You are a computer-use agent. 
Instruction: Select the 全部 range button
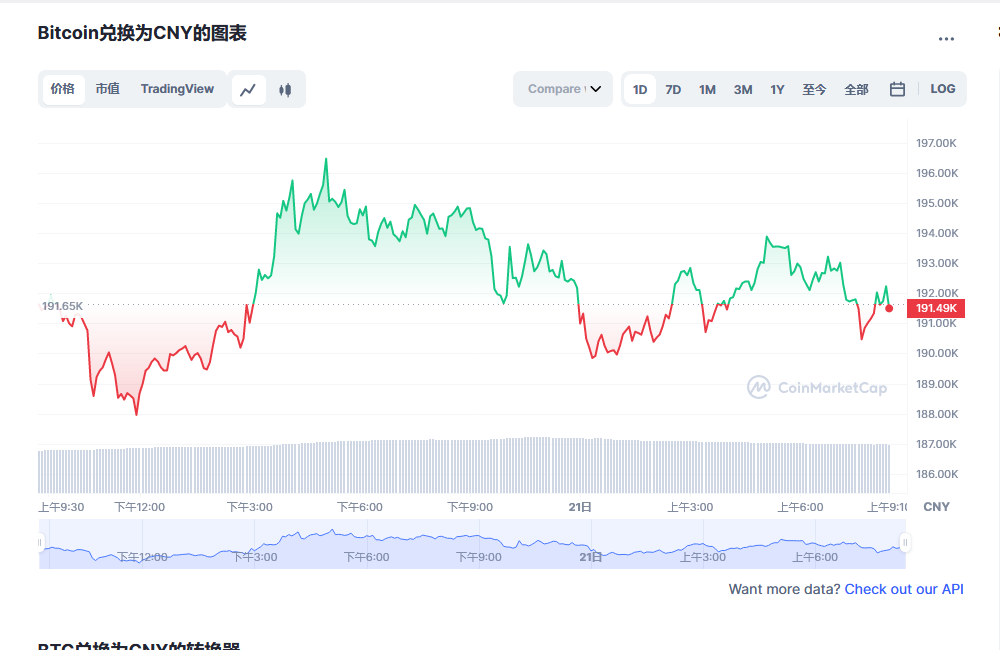tap(856, 89)
